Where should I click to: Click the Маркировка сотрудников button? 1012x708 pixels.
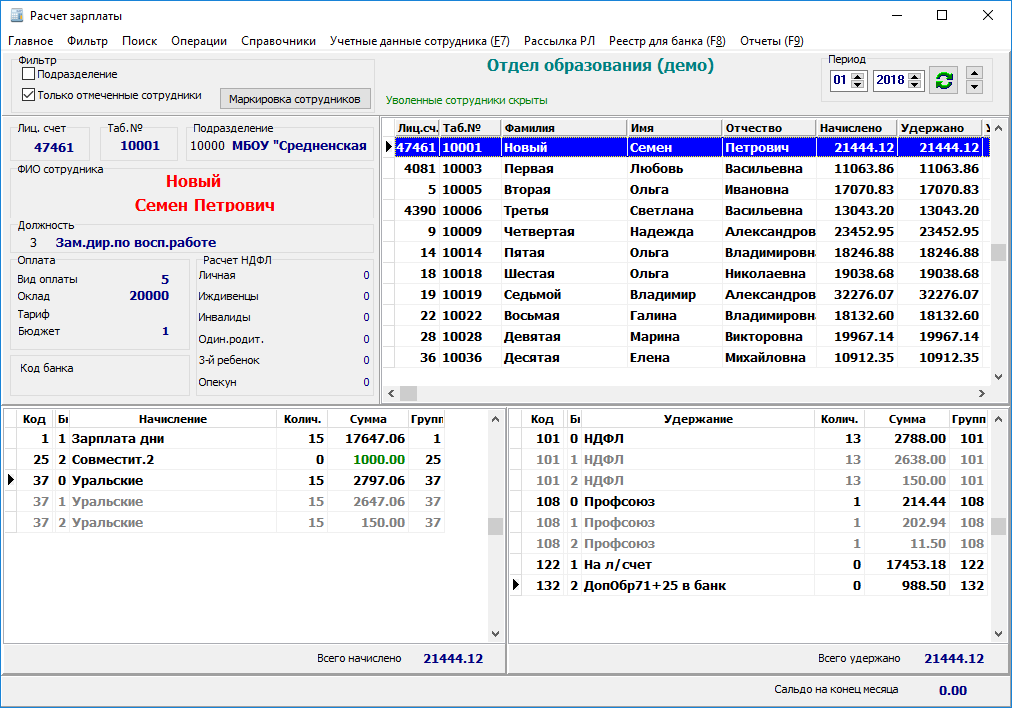coord(294,99)
